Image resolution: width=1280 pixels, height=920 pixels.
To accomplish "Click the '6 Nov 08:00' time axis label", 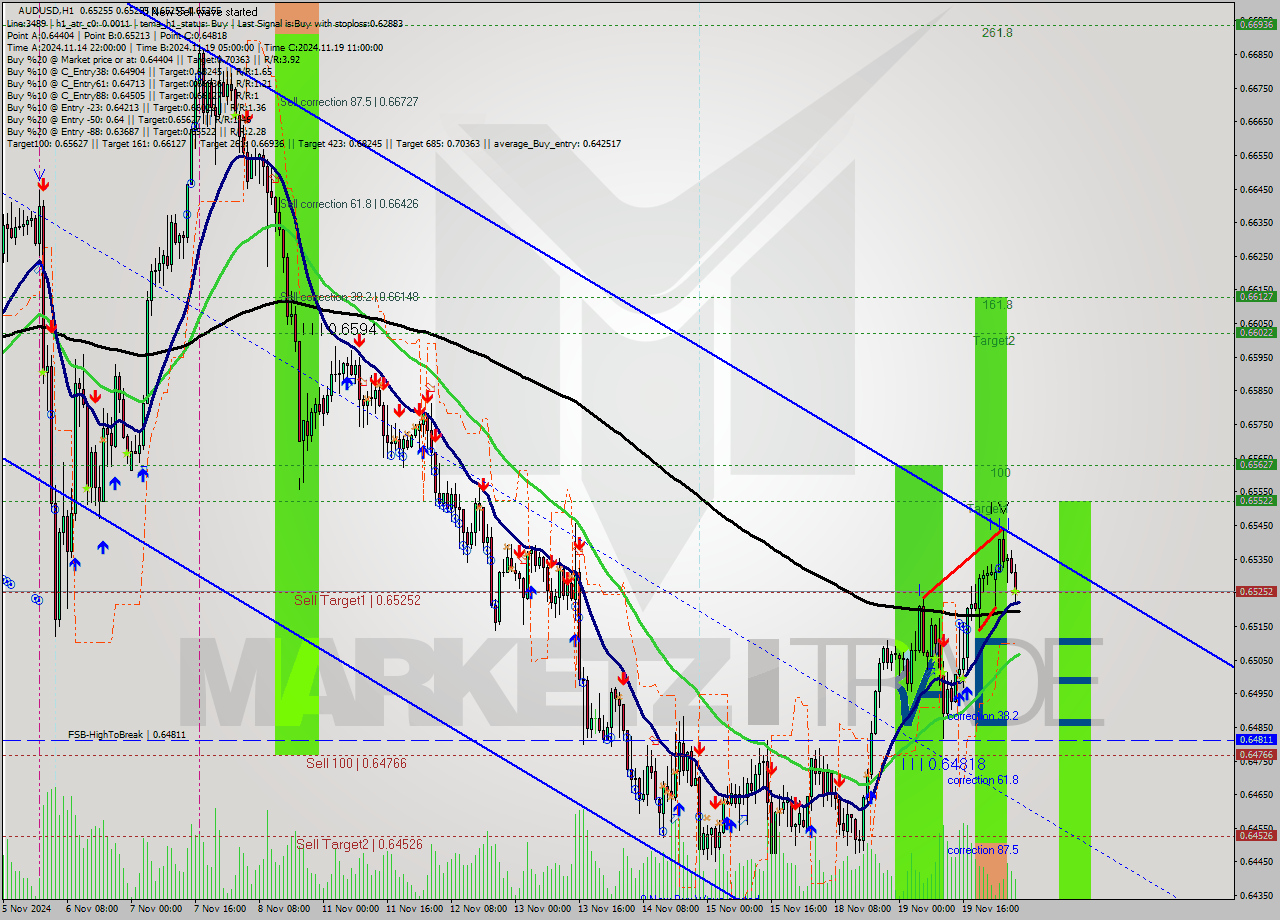I will (92, 909).
